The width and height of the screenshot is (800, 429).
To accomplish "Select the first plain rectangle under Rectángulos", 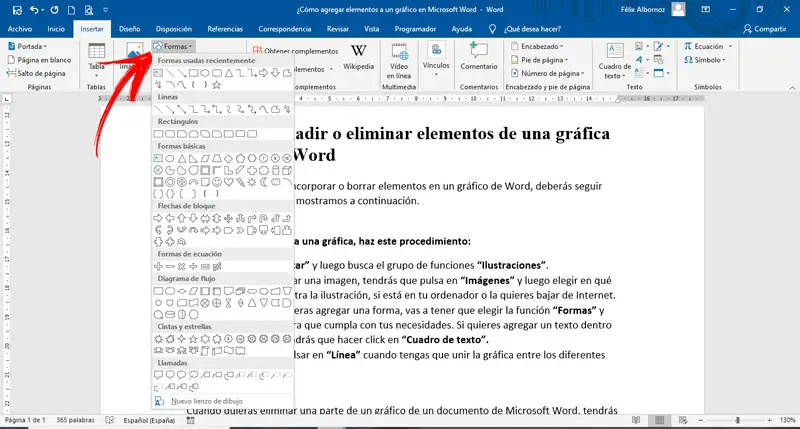I will pyautogui.click(x=158, y=134).
